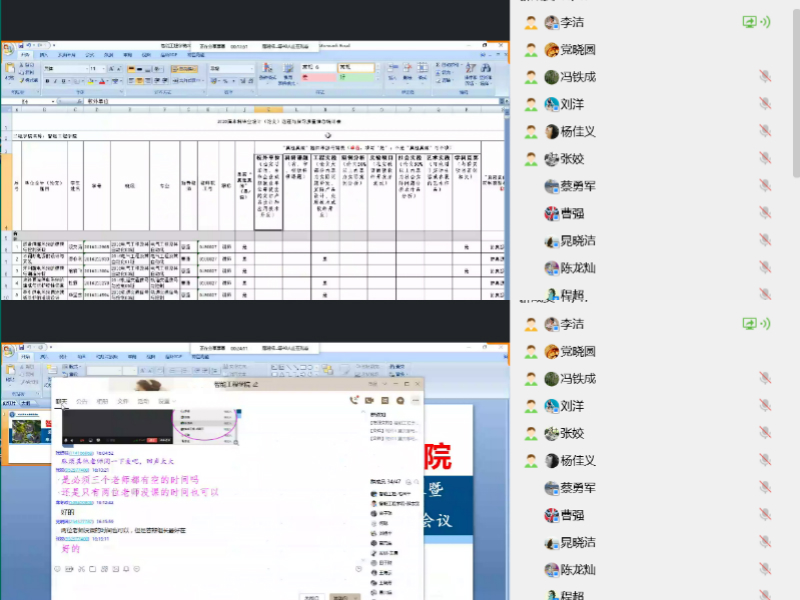The width and height of the screenshot is (800, 600).
Task: Toggle the mute icon beside 刘洋 in top list
Action: point(765,104)
